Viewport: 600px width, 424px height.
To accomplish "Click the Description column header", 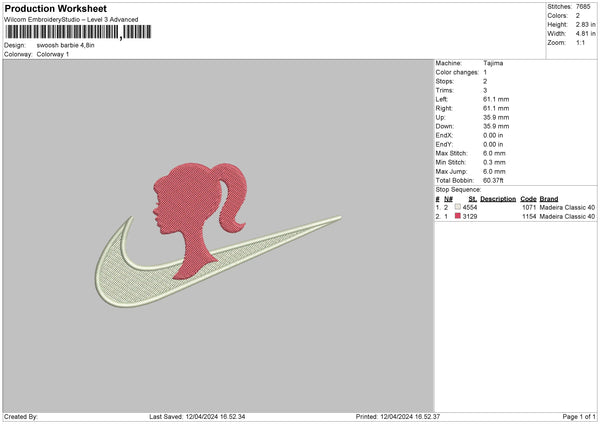I will tap(498, 199).
